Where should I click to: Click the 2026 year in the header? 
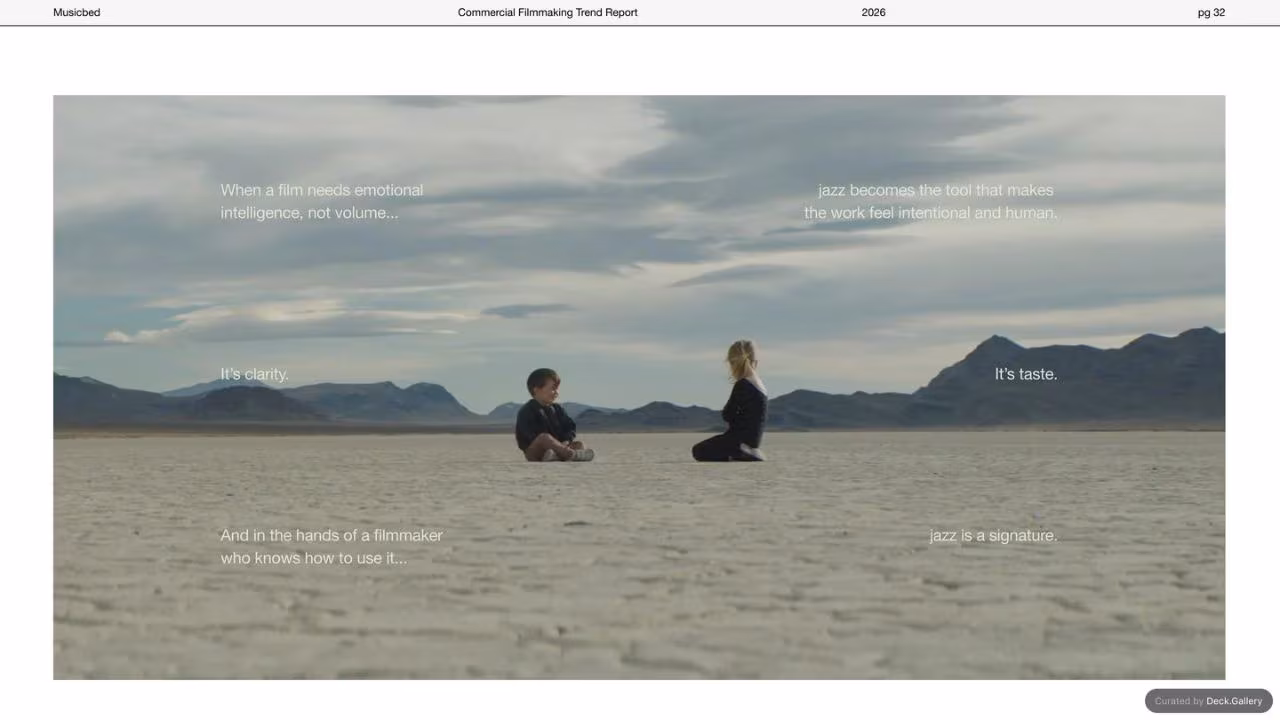tap(873, 13)
